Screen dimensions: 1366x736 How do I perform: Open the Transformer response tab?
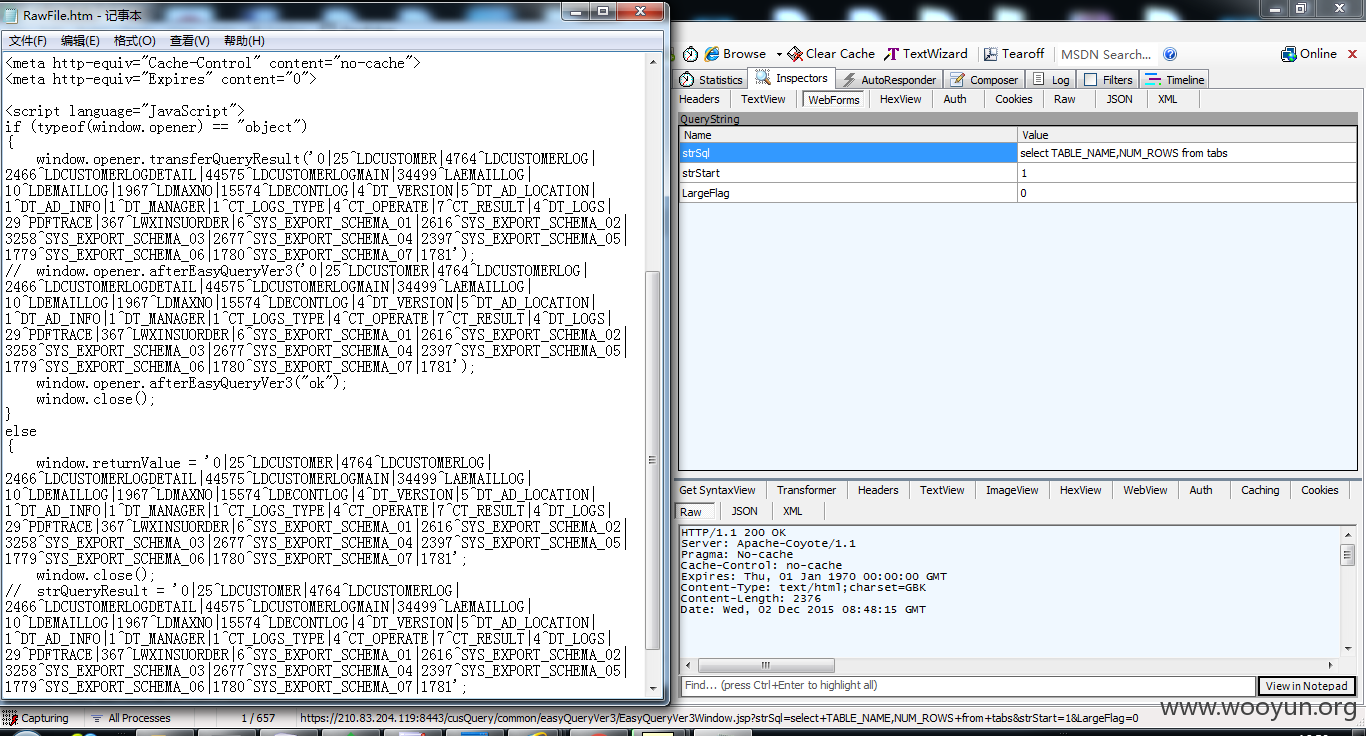(x=806, y=490)
